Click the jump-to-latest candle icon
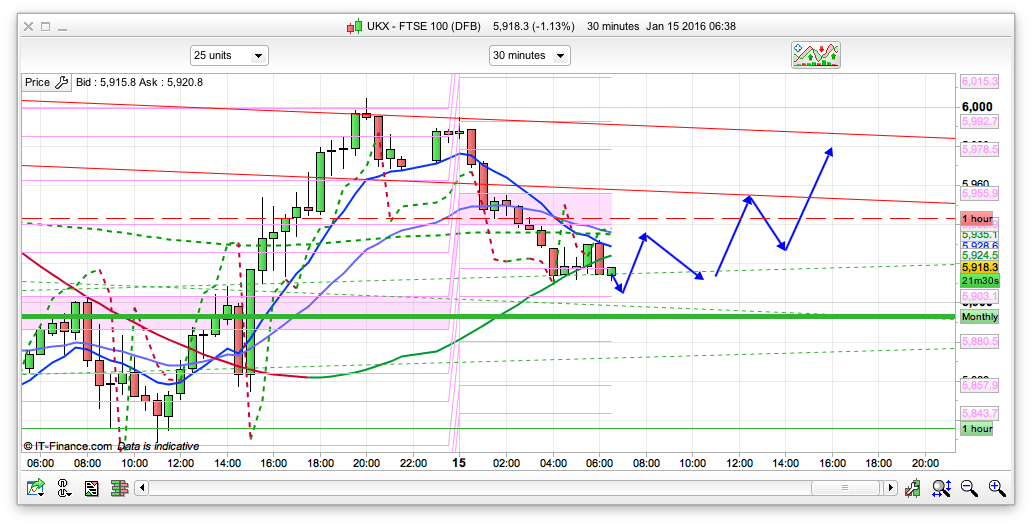The width and height of the screenshot is (1032, 526). click(x=914, y=488)
